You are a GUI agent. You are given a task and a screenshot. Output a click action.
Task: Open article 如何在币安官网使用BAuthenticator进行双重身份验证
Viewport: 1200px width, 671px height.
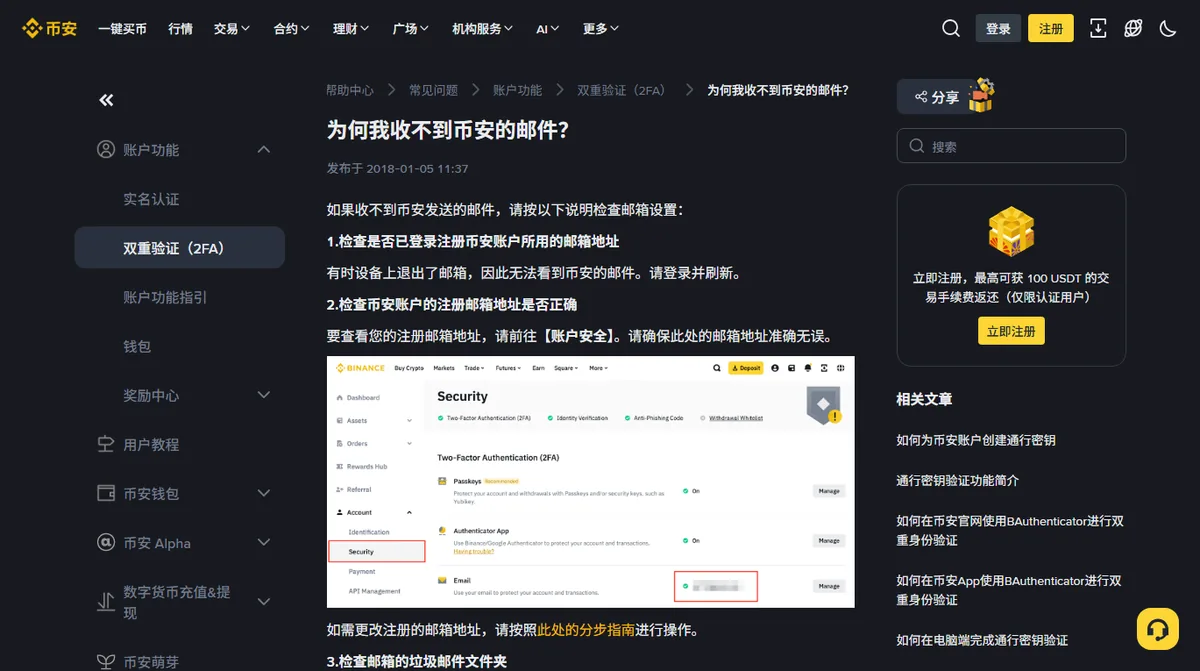[x=1011, y=530]
